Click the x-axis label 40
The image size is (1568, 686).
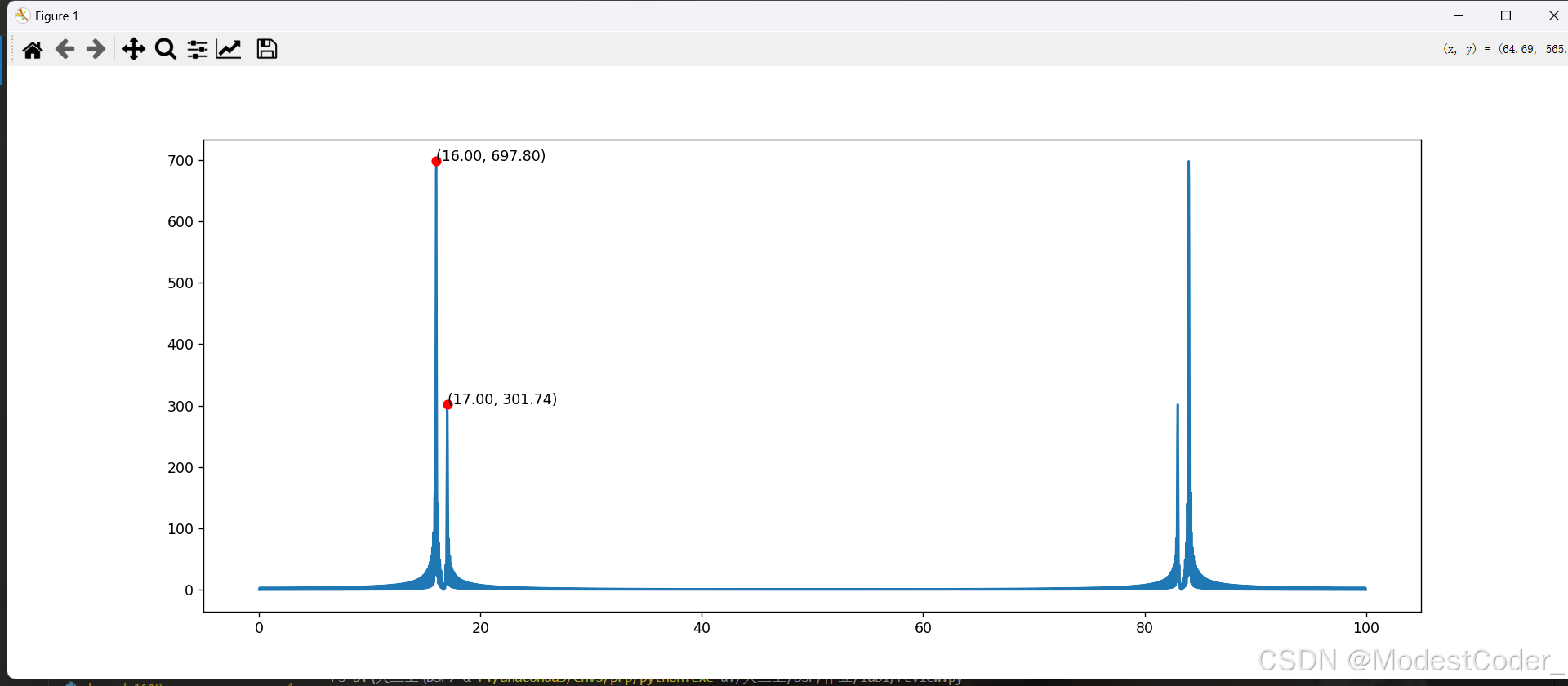coord(702,628)
